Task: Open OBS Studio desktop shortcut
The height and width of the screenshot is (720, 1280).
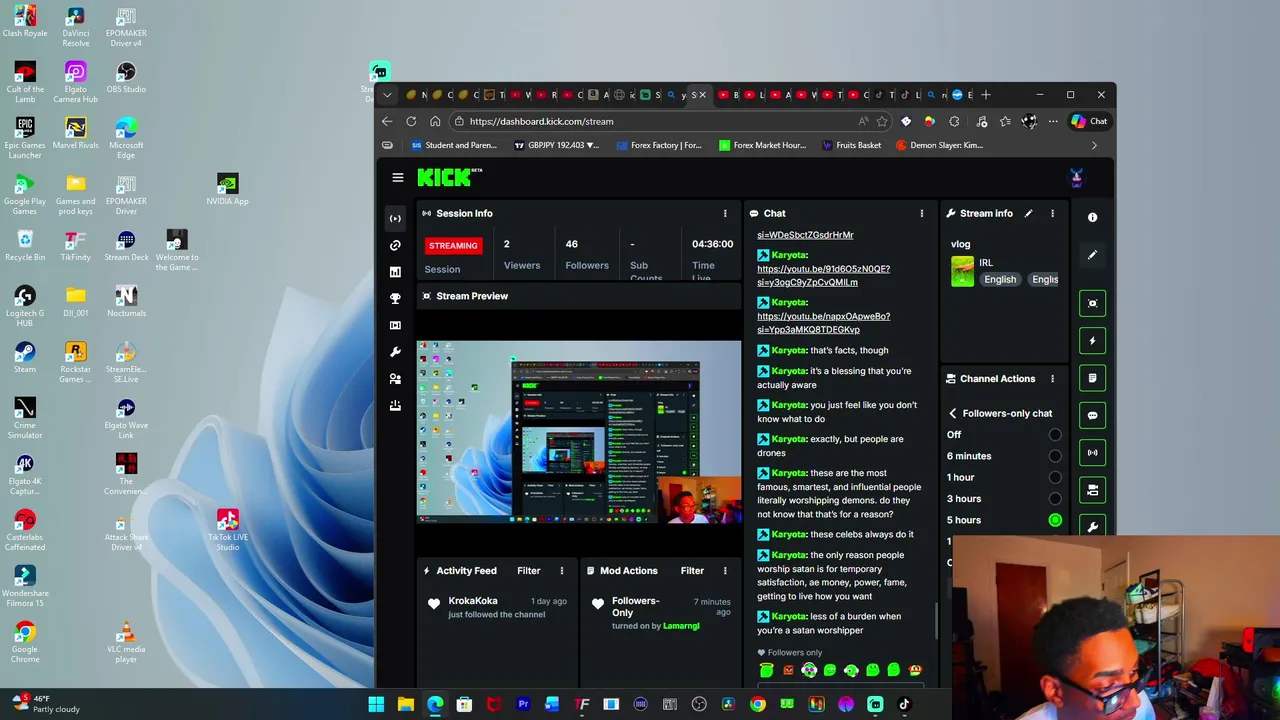Action: coord(126,78)
